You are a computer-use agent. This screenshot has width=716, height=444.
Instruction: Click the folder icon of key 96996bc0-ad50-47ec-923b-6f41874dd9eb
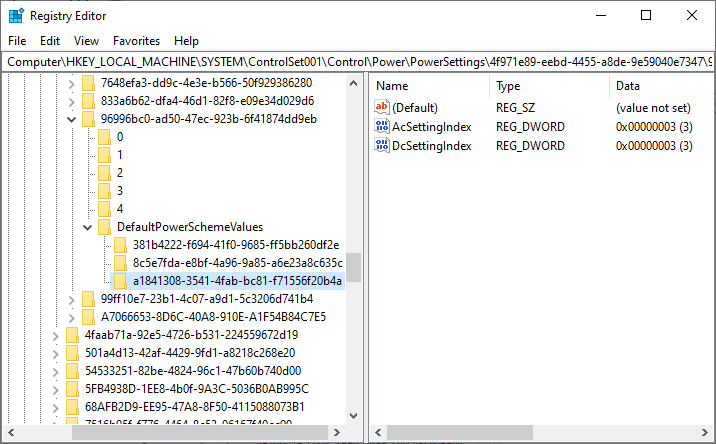(x=88, y=119)
